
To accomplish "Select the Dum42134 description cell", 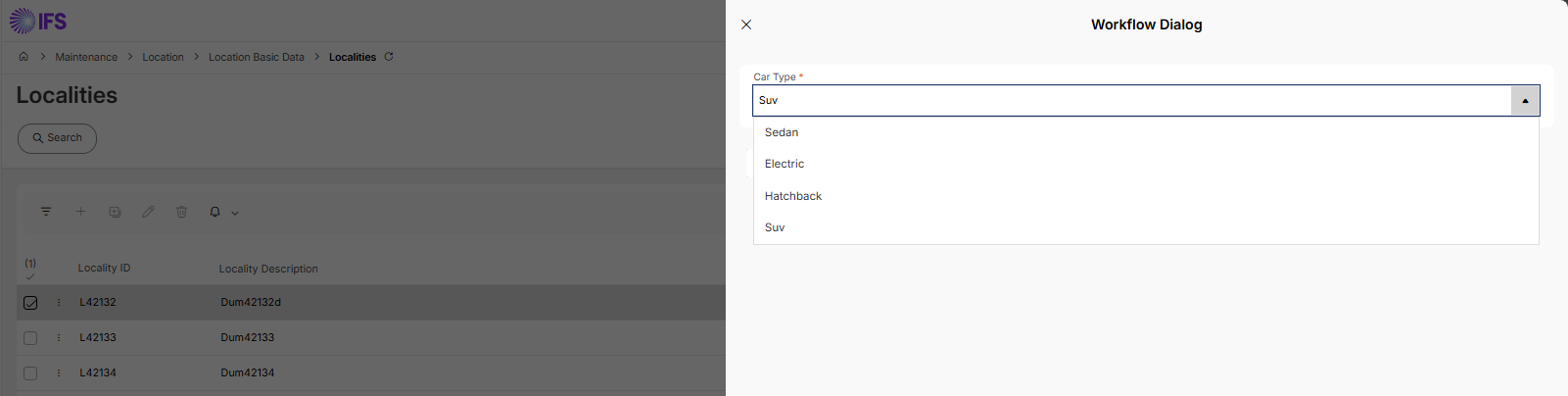I will point(248,372).
